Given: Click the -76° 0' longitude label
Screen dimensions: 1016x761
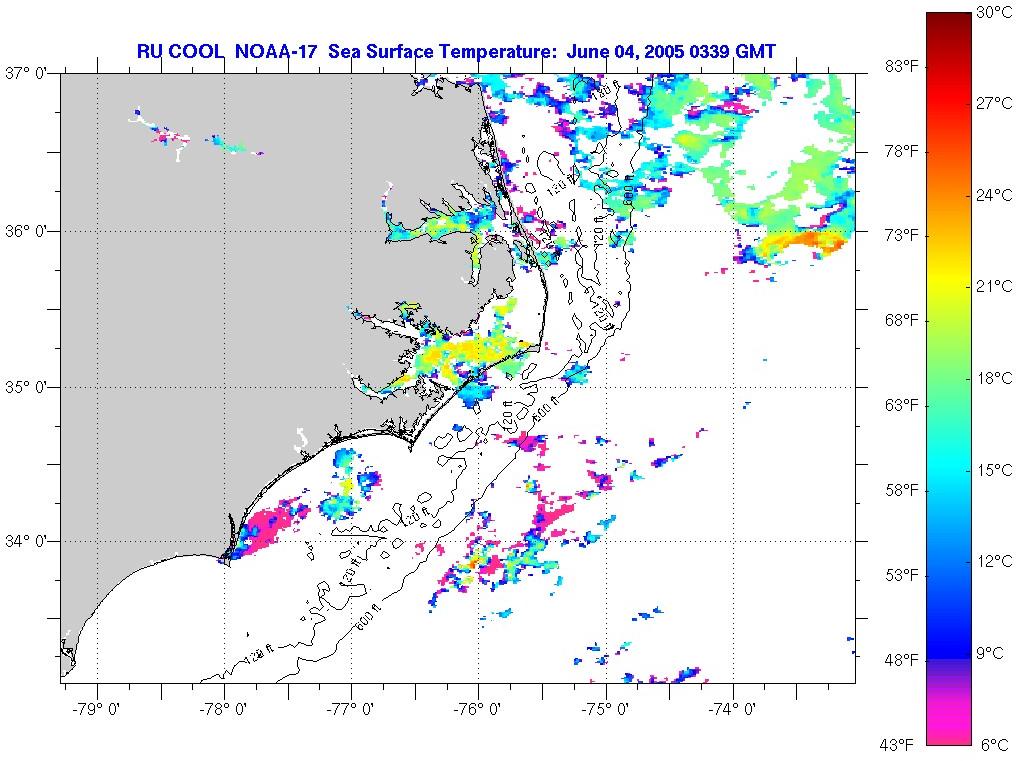Looking at the screenshot, I should click(x=478, y=709).
